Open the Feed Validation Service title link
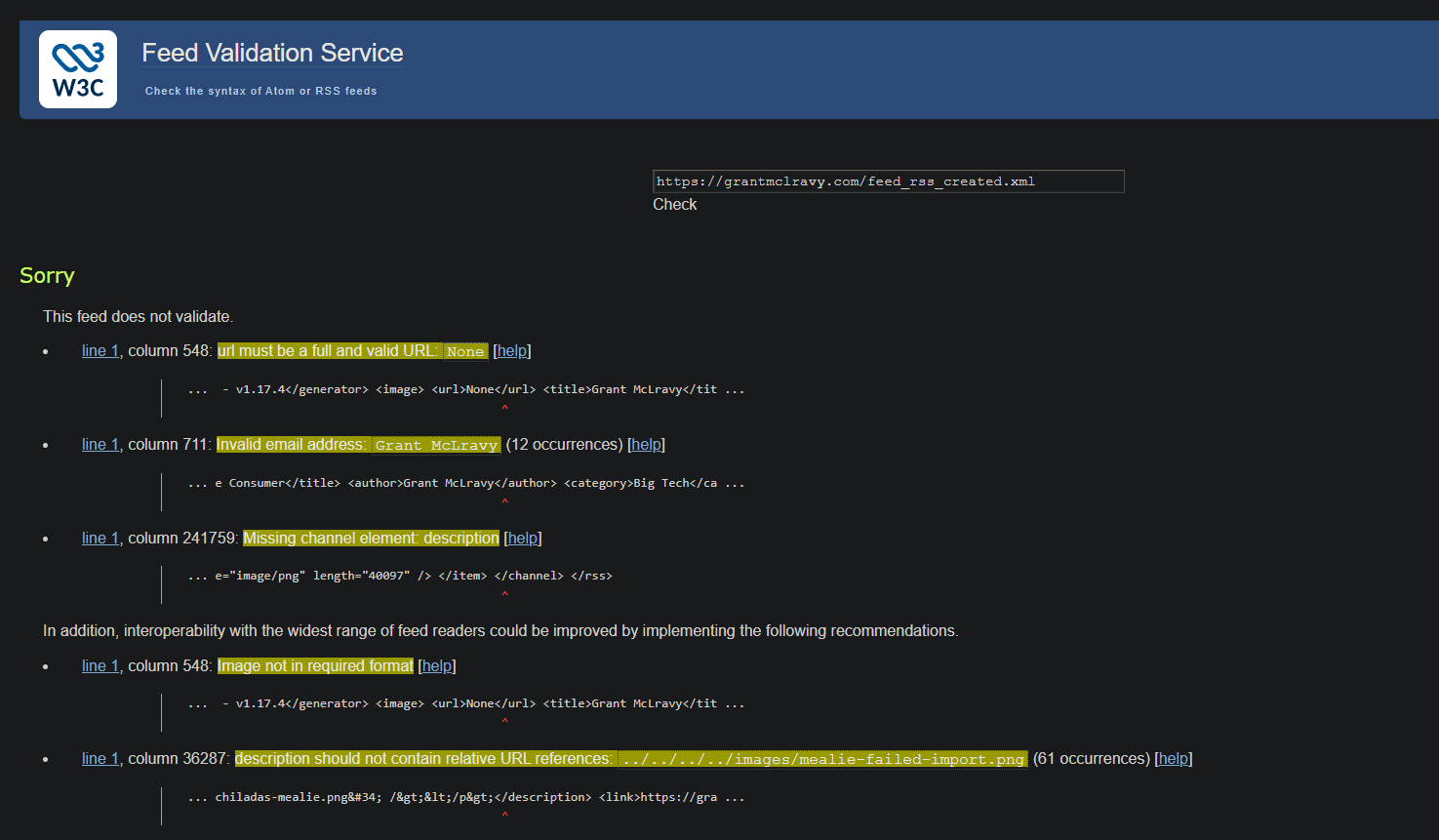 pyautogui.click(x=272, y=53)
